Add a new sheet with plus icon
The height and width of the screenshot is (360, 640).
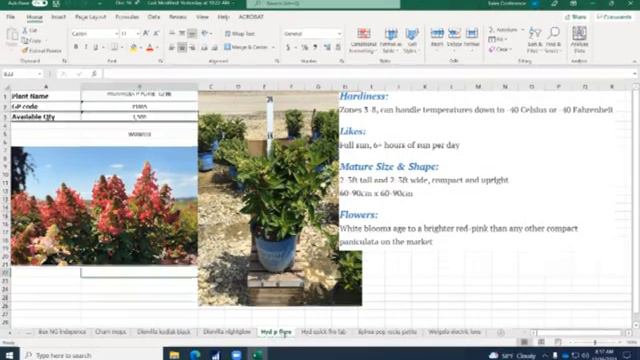500,333
